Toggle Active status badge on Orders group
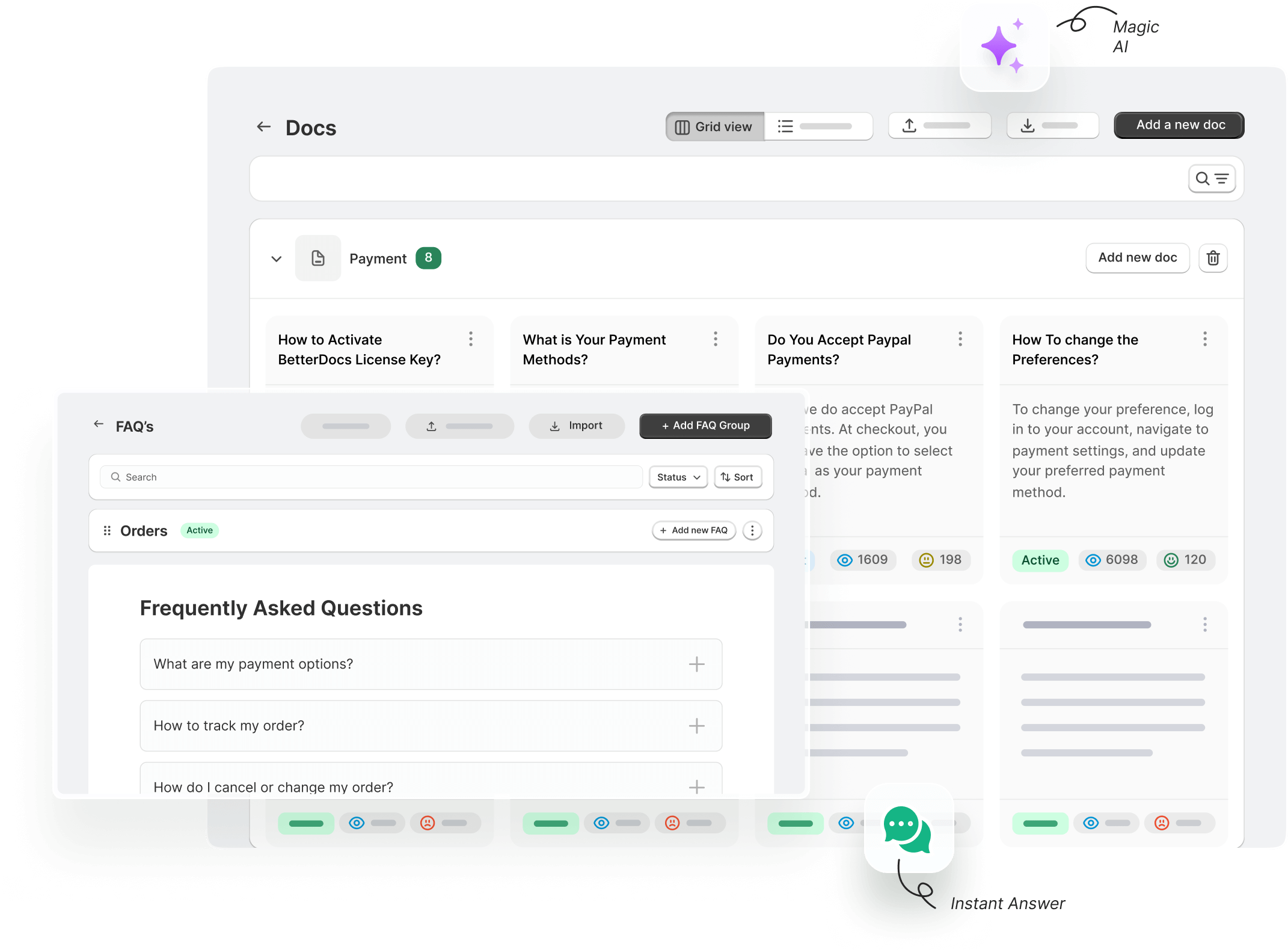Image resolution: width=1288 pixels, height=950 pixels. pyautogui.click(x=199, y=530)
